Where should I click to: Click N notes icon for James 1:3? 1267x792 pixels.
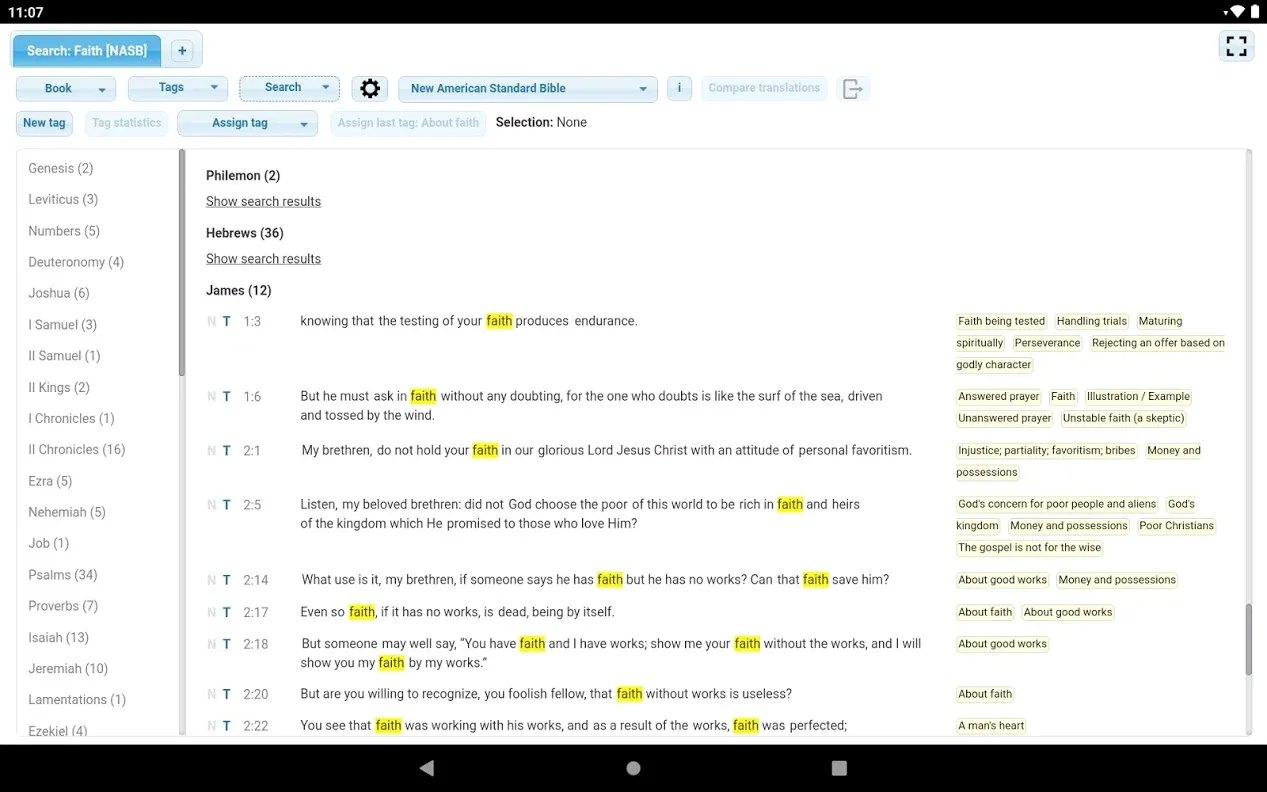pyautogui.click(x=211, y=321)
